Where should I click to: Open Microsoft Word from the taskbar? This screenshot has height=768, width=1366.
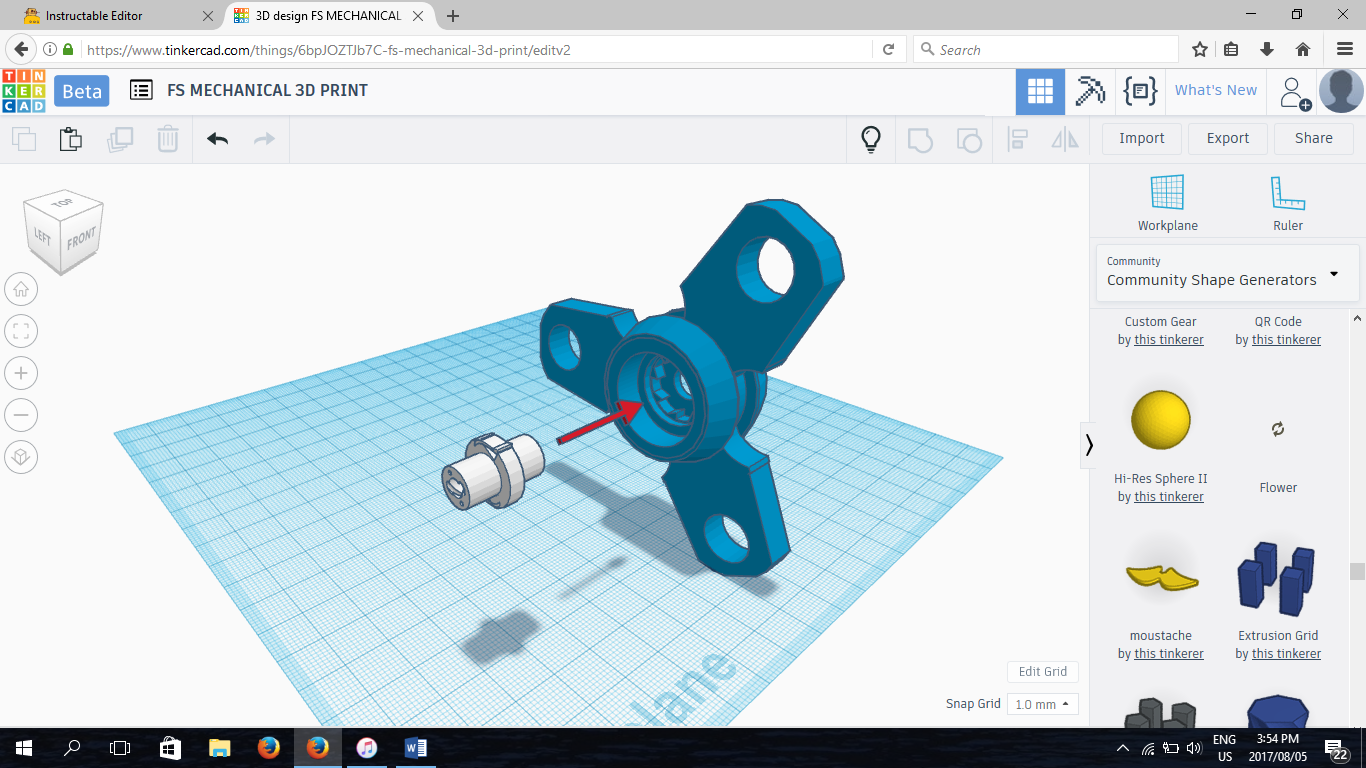click(x=415, y=747)
